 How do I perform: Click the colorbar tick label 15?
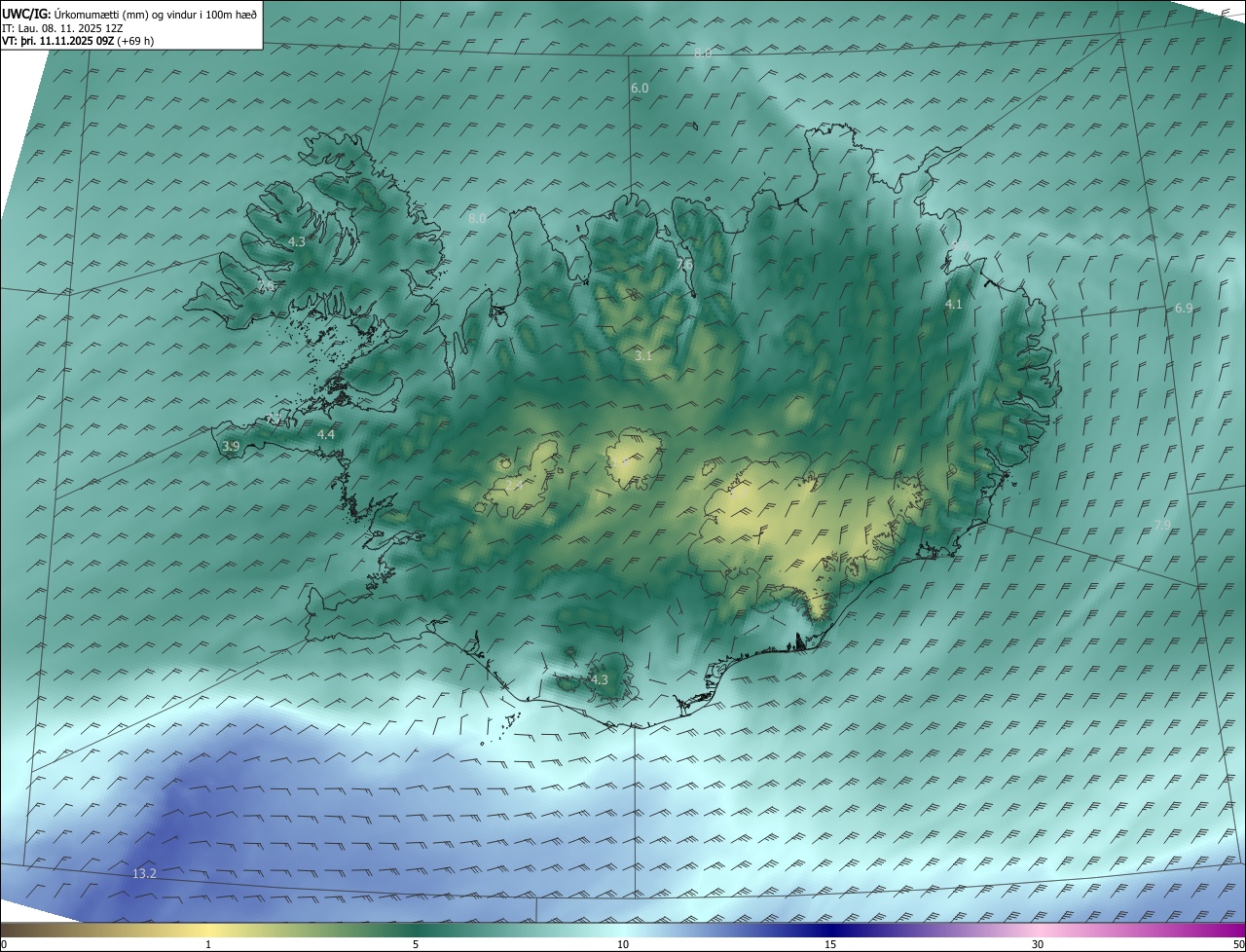830,945
